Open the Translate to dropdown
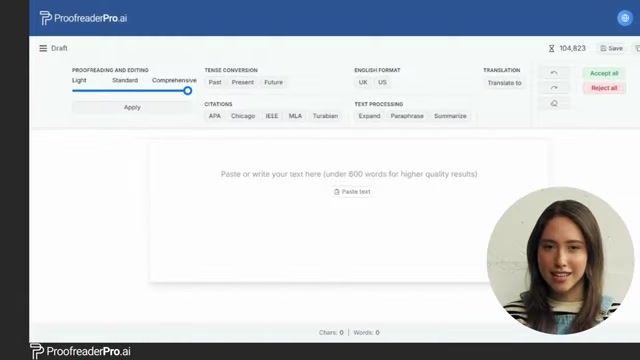 pyautogui.click(x=504, y=83)
